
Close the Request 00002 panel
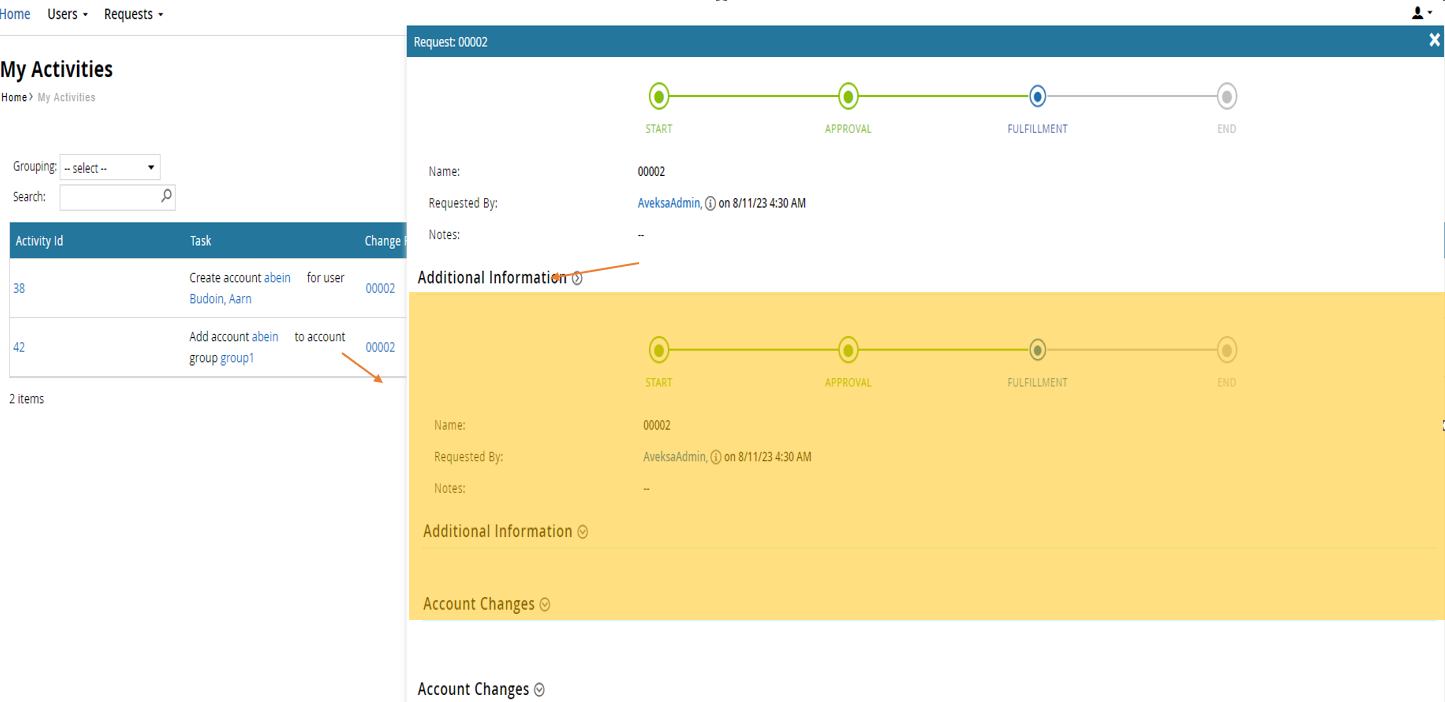point(1434,40)
